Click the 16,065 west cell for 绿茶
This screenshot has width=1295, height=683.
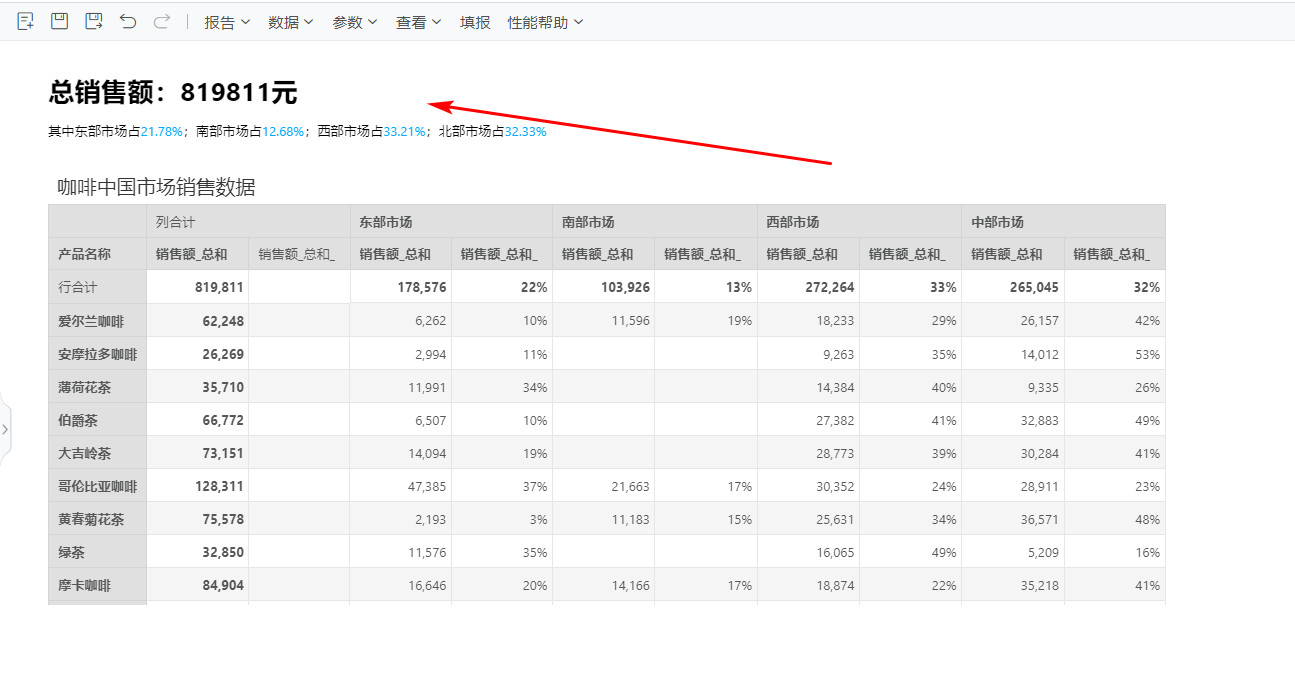coord(808,552)
